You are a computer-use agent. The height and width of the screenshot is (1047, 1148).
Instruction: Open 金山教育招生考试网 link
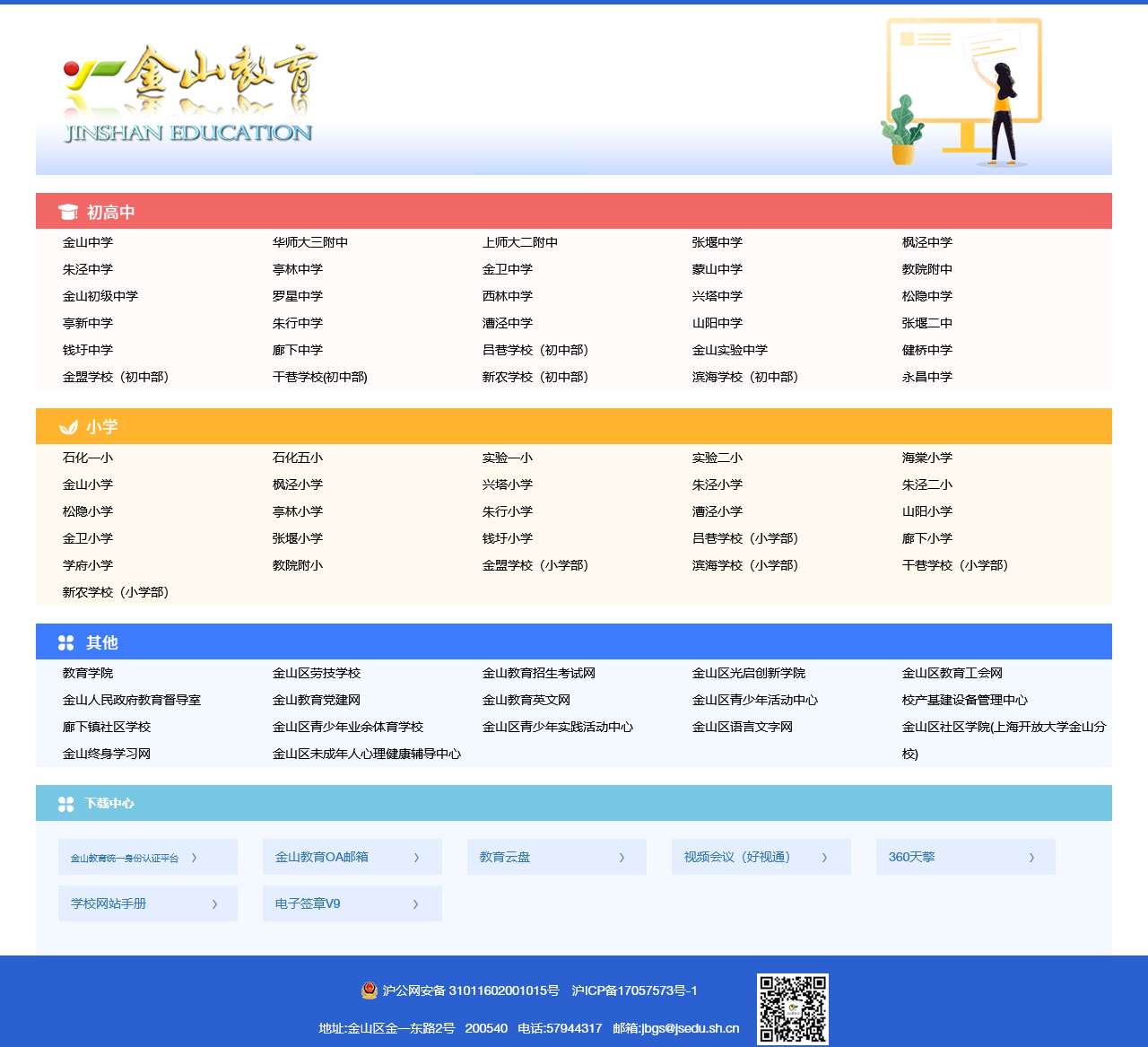(539, 673)
